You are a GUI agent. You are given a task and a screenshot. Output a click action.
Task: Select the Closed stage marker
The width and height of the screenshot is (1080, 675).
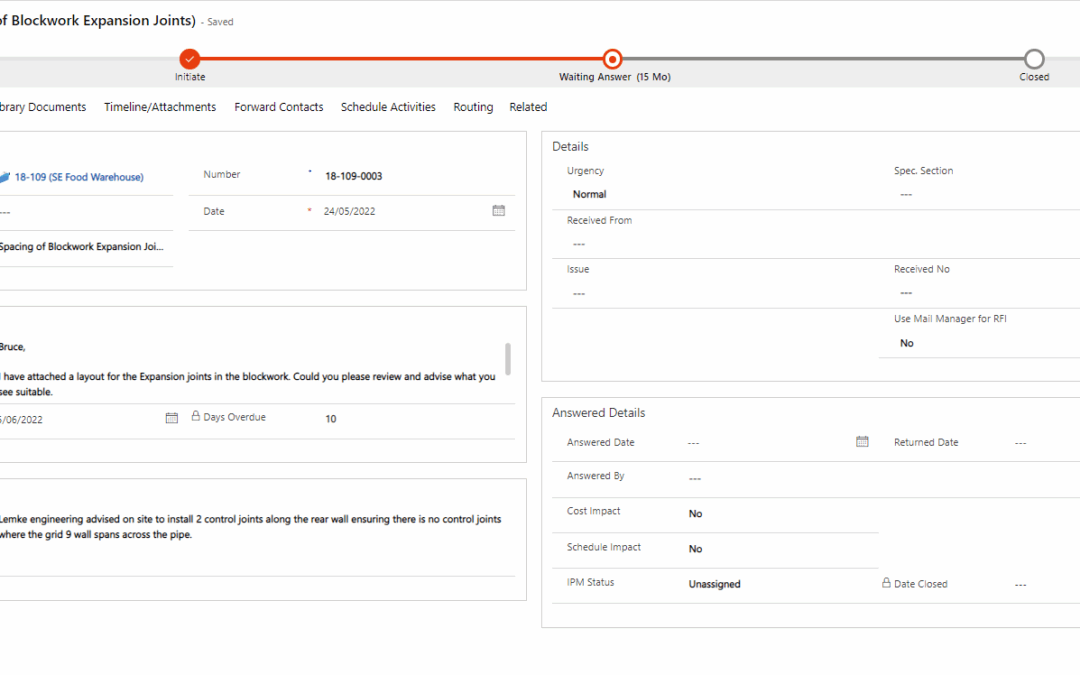1034,59
